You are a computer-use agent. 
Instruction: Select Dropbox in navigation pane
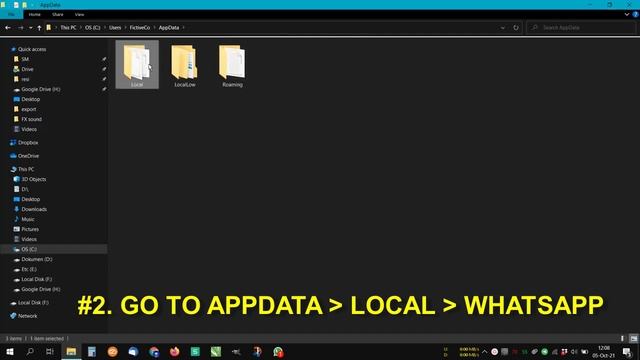point(28,143)
